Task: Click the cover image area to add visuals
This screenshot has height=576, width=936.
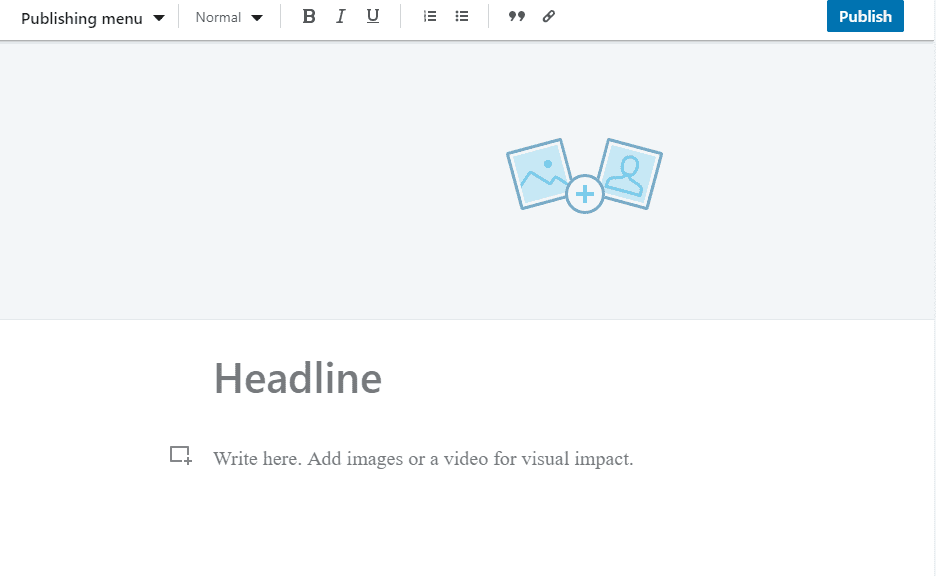Action: coord(583,175)
